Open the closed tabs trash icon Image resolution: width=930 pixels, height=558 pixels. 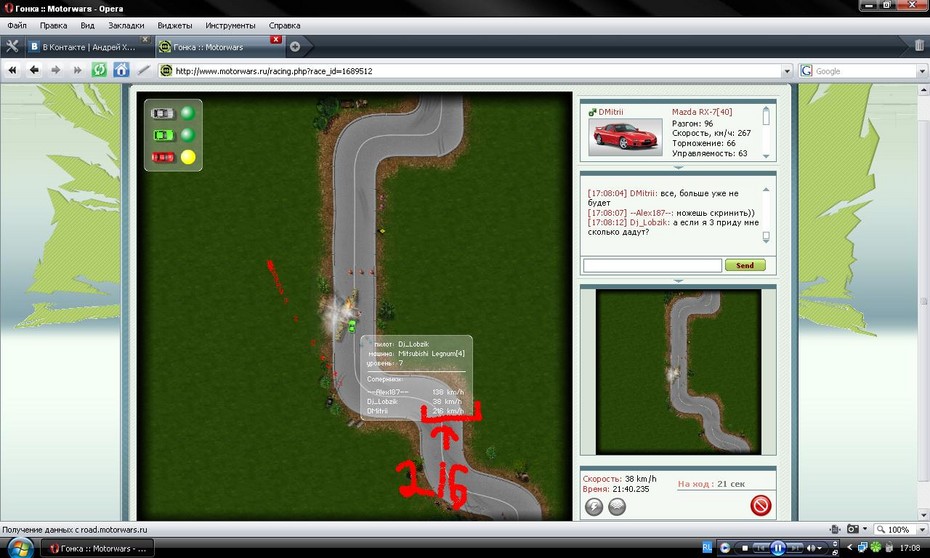point(919,45)
